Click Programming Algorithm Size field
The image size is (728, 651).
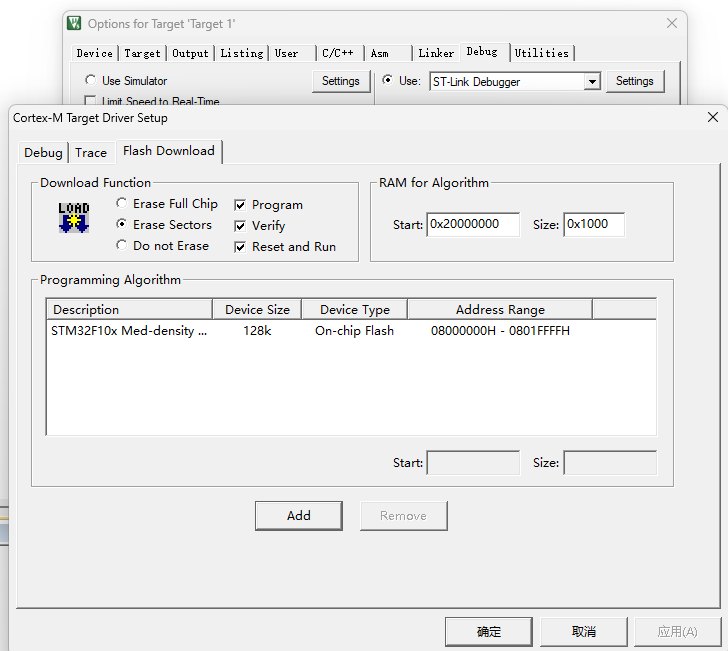click(x=611, y=463)
